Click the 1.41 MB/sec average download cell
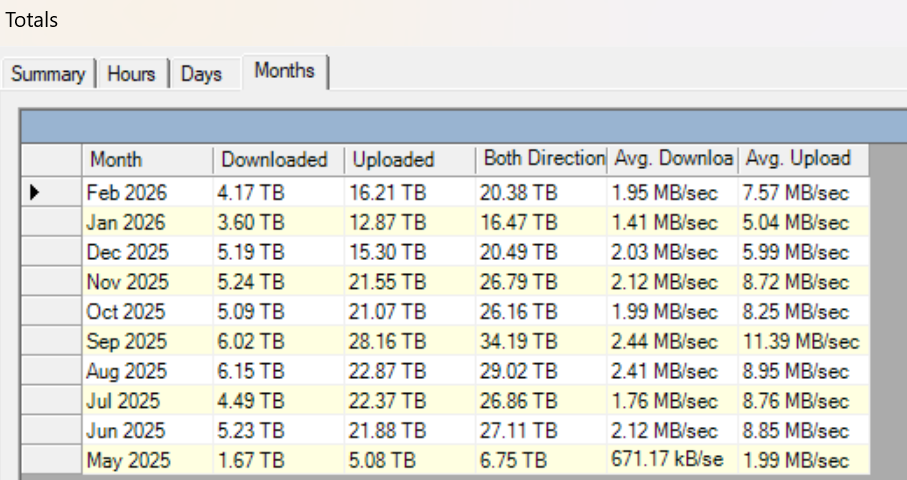The height and width of the screenshot is (480, 907). (x=672, y=223)
